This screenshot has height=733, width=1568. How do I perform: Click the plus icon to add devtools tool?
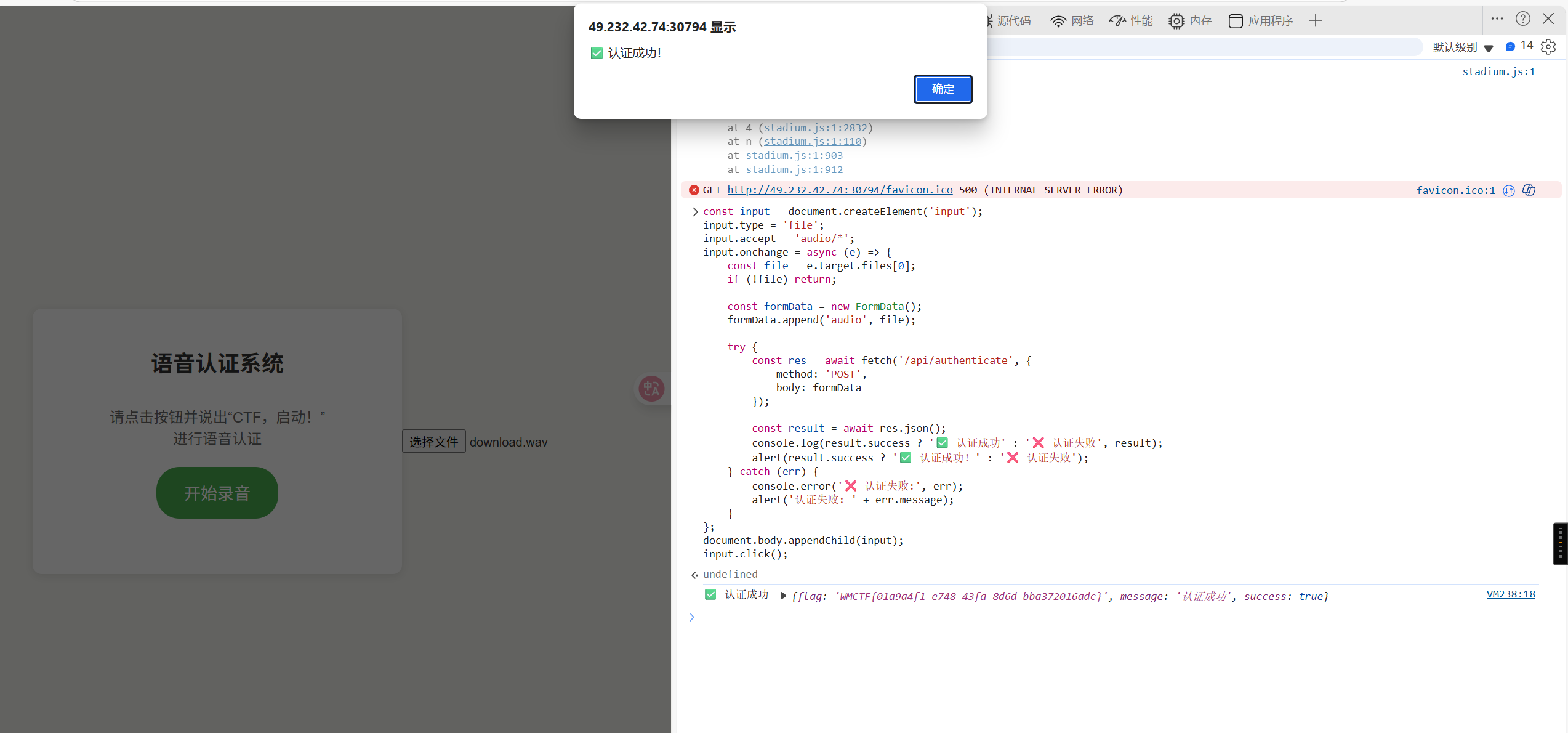(1316, 21)
